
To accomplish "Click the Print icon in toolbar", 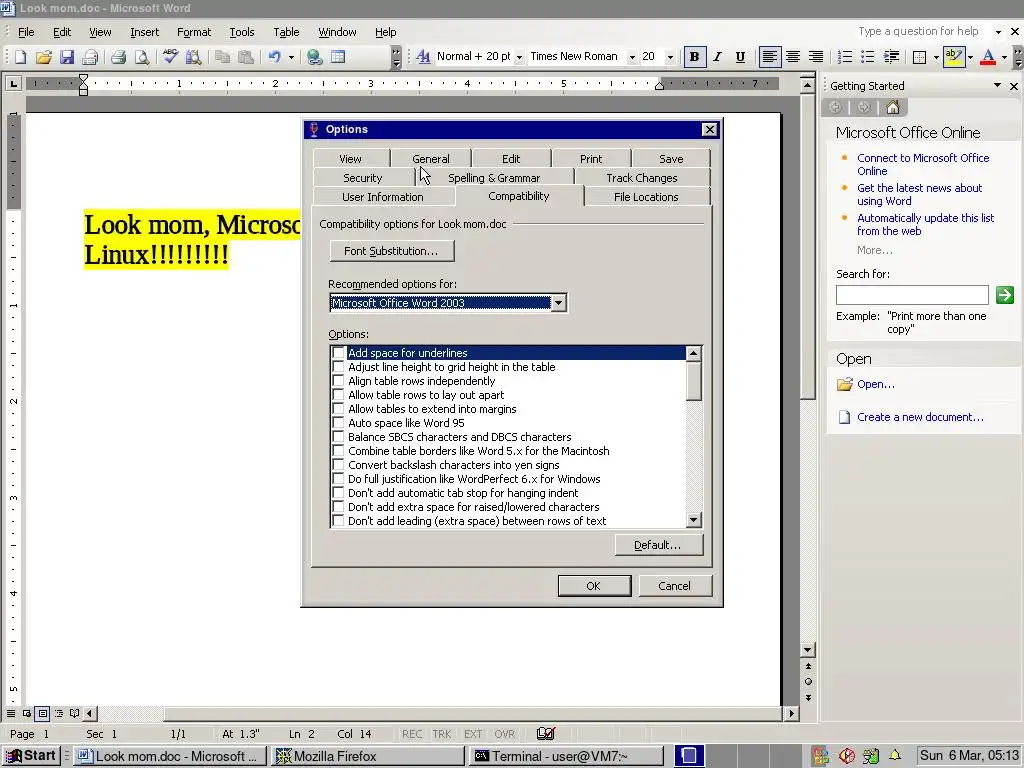I will click(118, 57).
